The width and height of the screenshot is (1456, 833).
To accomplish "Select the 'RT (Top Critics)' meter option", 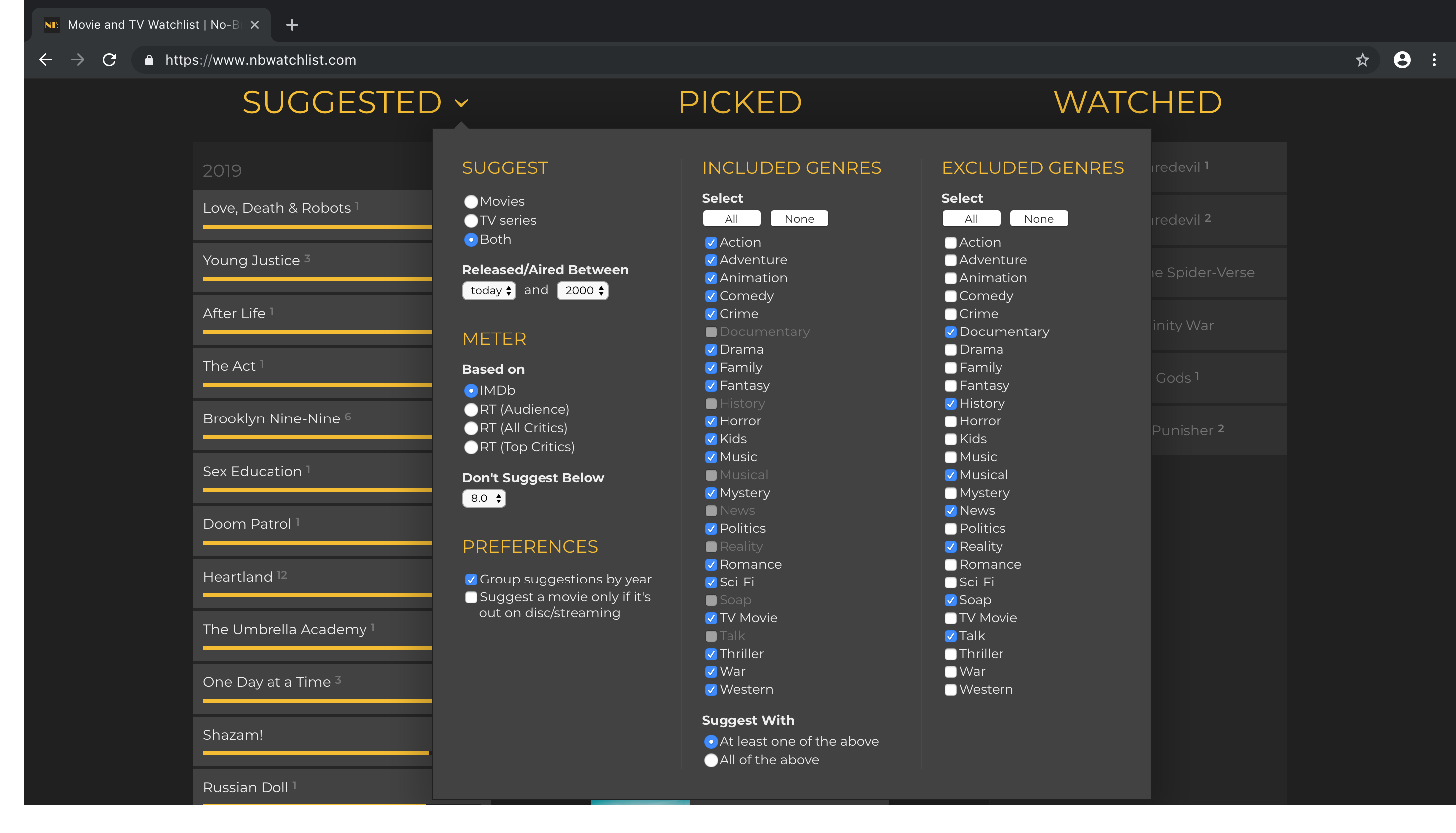I will (471, 447).
